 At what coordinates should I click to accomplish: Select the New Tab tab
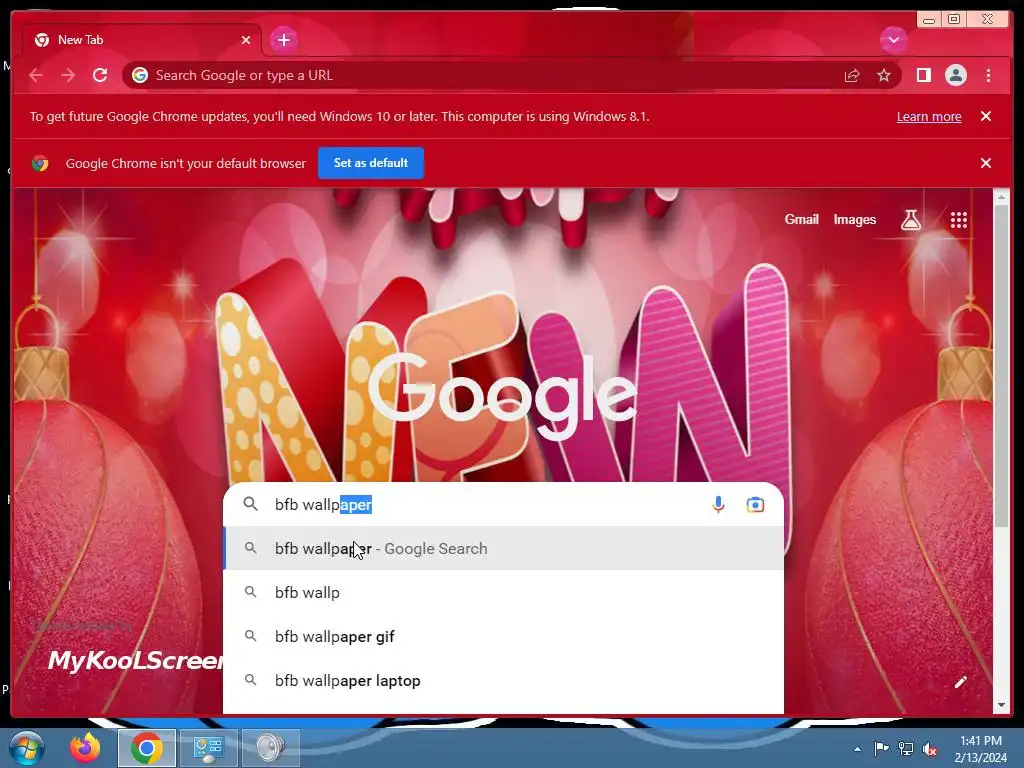pos(142,40)
